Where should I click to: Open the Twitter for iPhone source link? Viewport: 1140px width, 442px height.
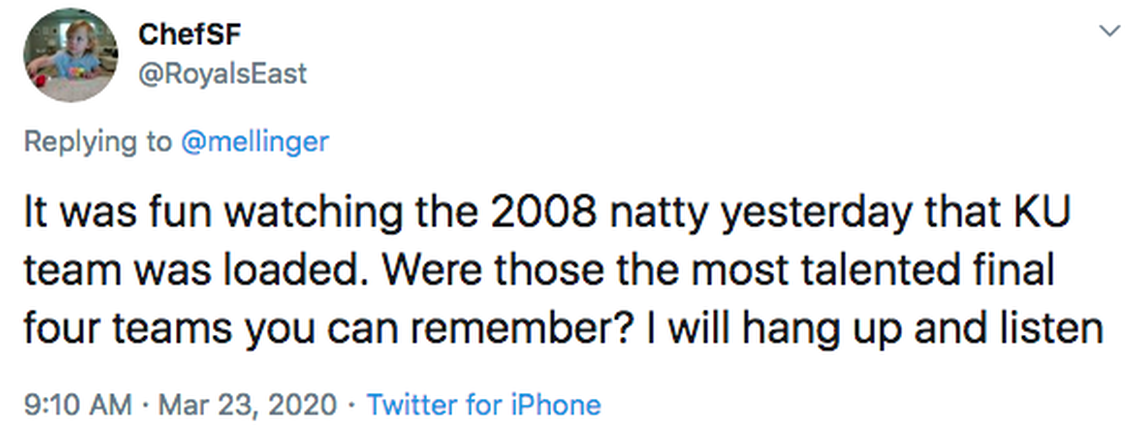484,405
